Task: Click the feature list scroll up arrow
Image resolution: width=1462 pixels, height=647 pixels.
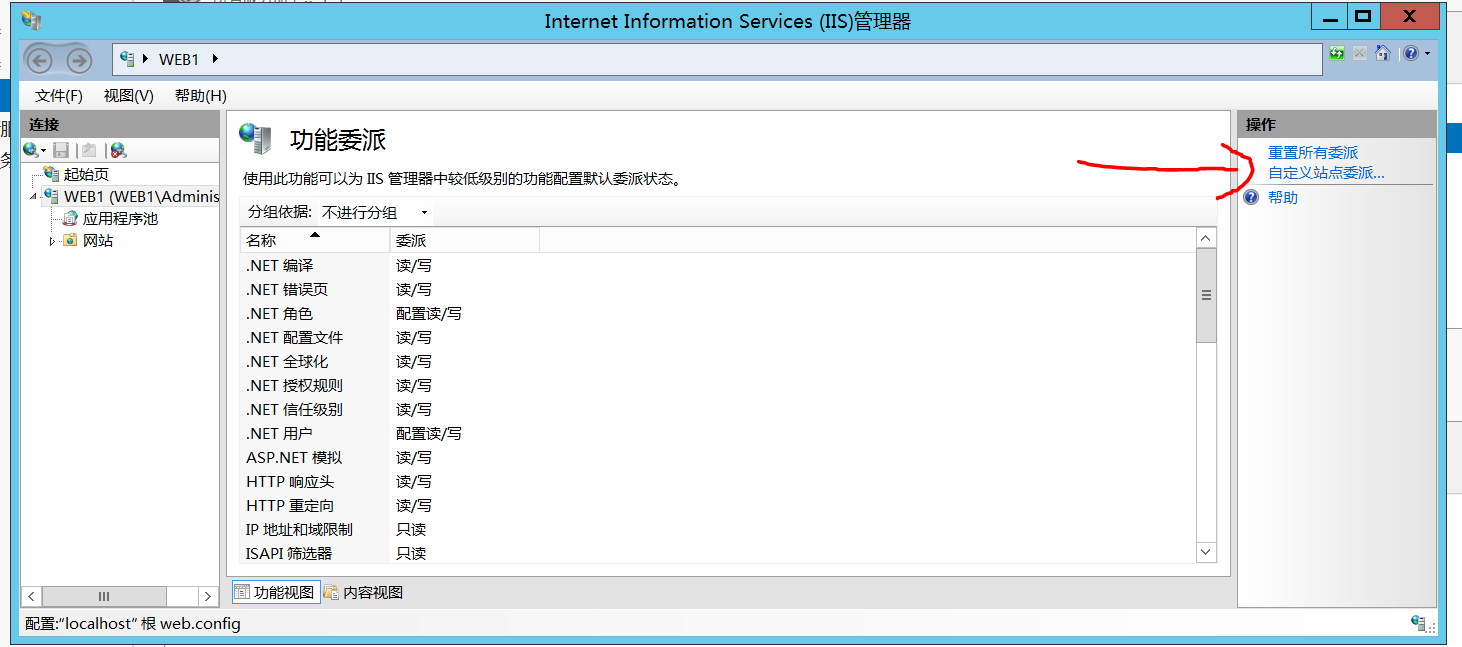Action: click(x=1206, y=239)
